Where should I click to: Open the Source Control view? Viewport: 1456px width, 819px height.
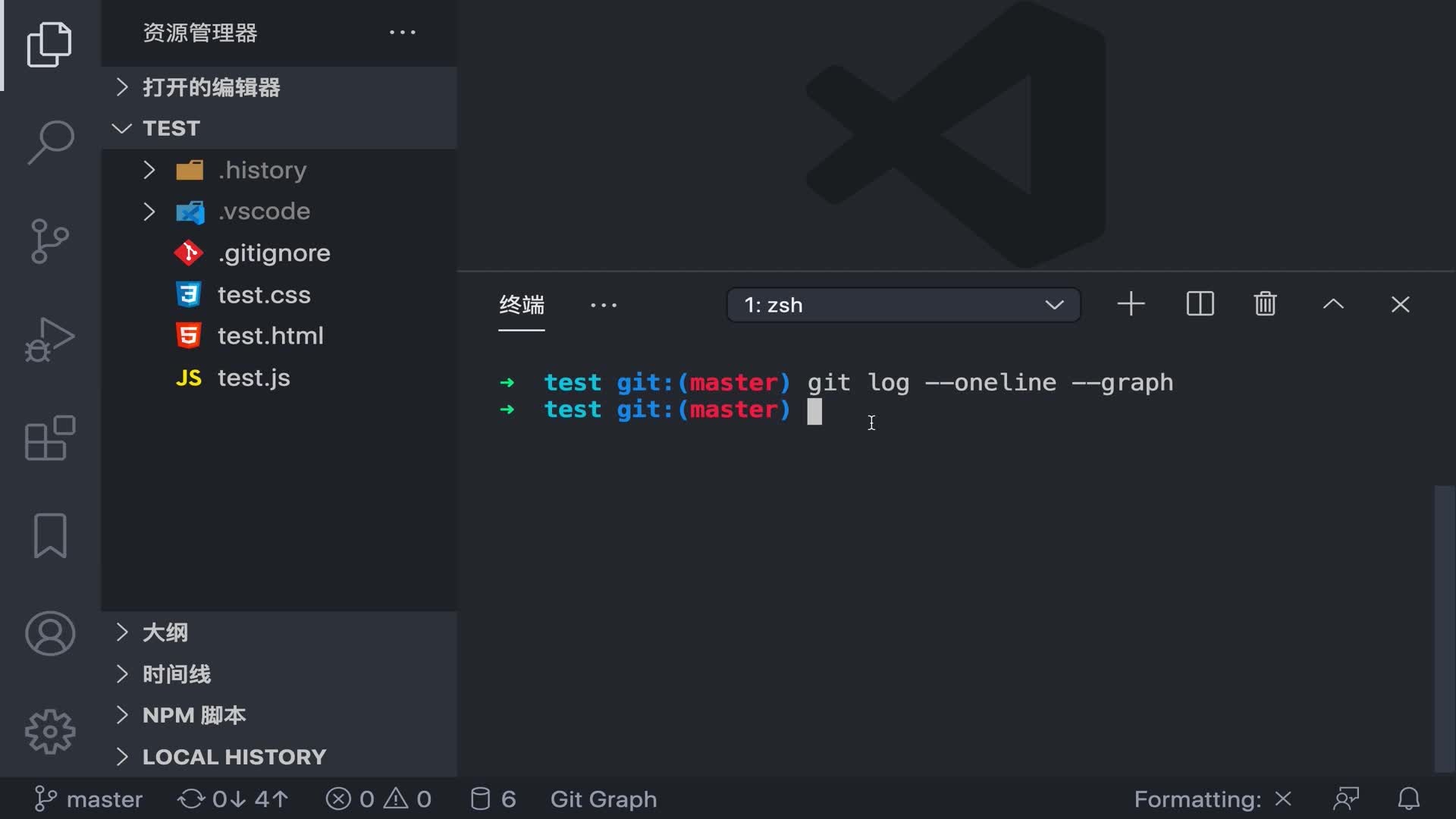[x=50, y=241]
